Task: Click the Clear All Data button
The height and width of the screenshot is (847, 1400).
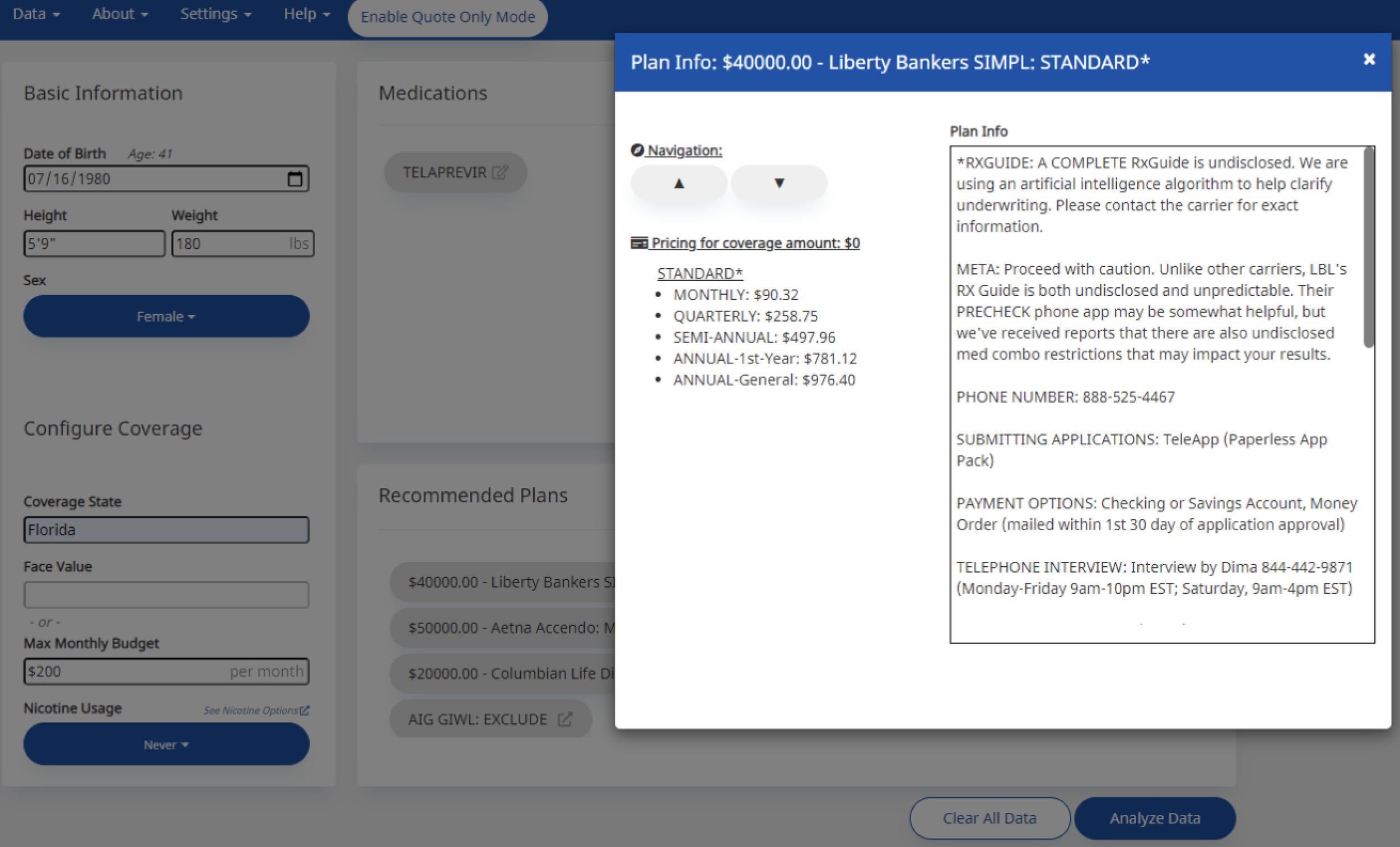Action: (x=989, y=818)
